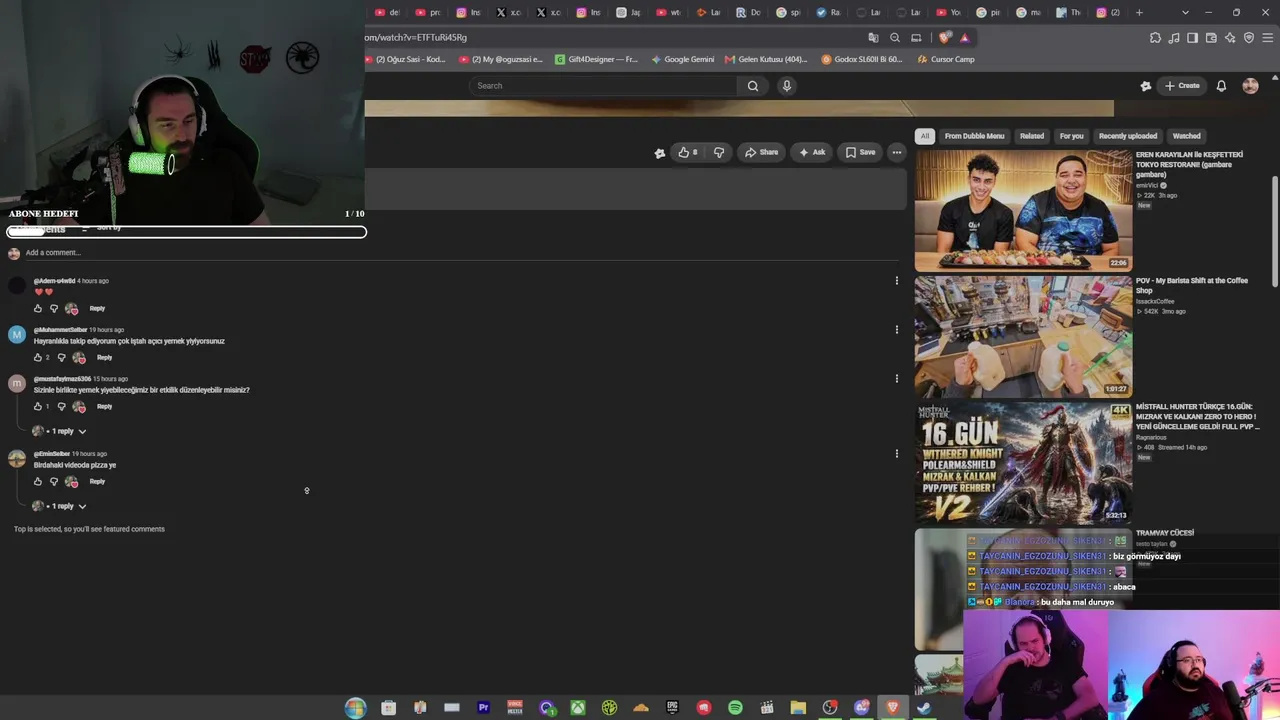1280x720 pixels.
Task: Open options menu for @MuhammetSelber comment
Action: tap(896, 329)
